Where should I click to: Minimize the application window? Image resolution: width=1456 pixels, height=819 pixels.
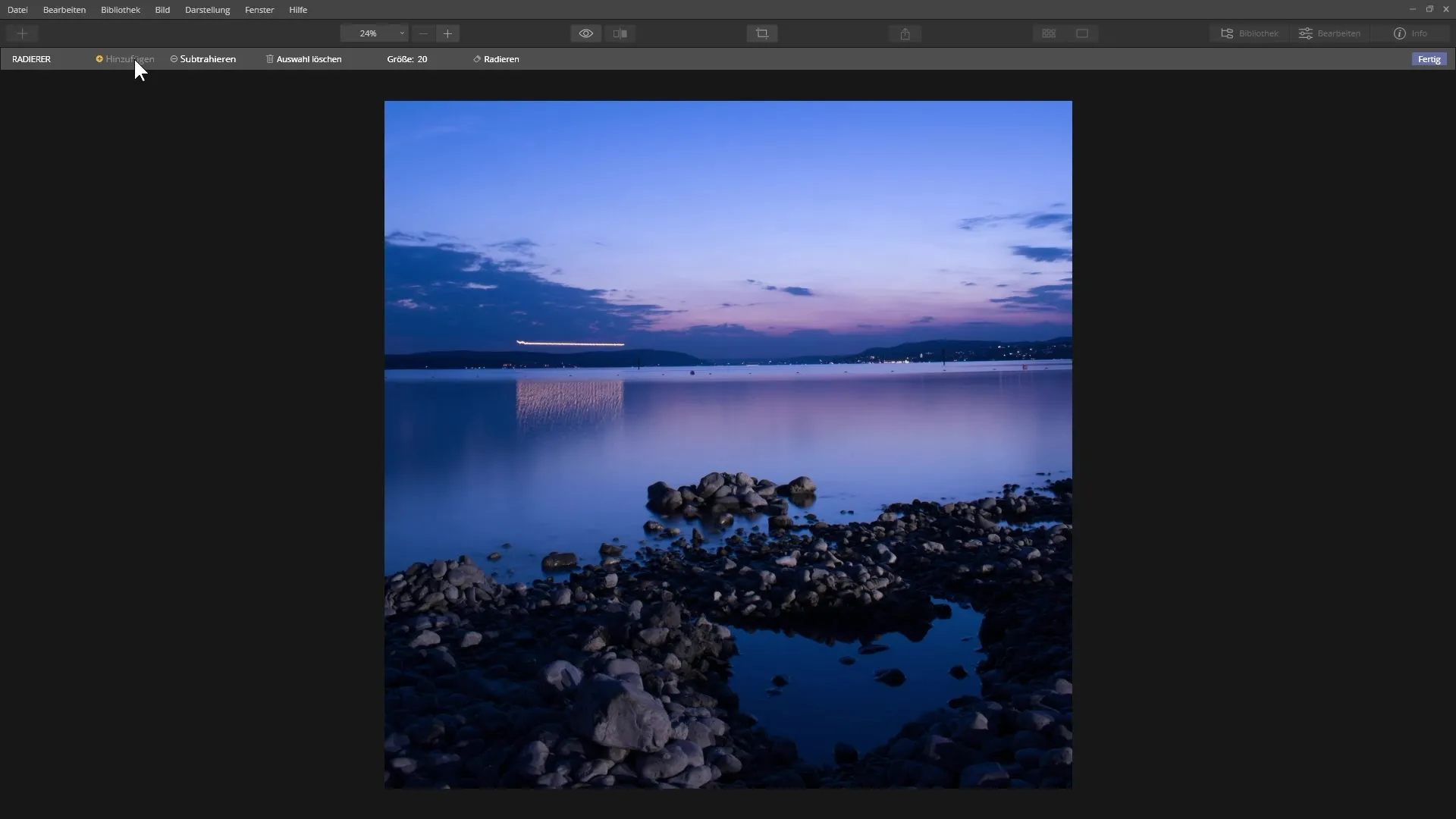click(1412, 9)
